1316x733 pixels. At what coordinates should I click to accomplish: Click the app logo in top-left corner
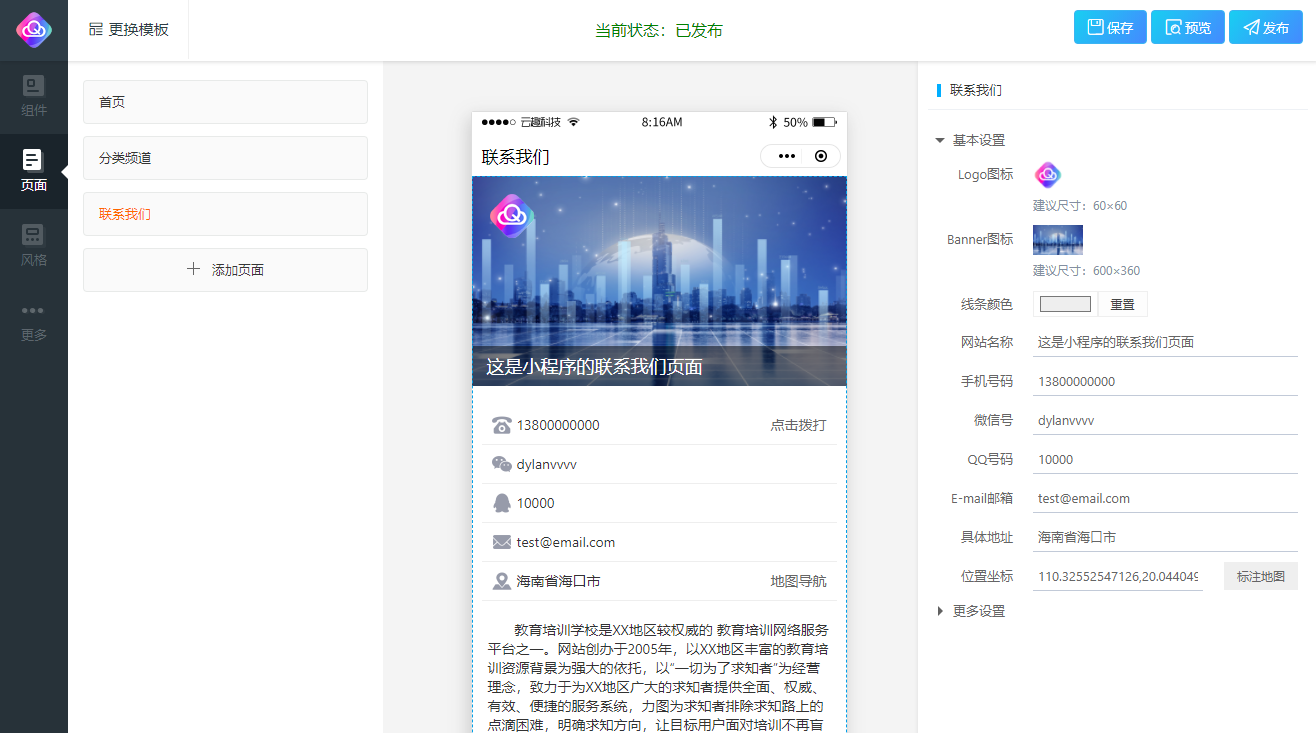(x=33, y=29)
